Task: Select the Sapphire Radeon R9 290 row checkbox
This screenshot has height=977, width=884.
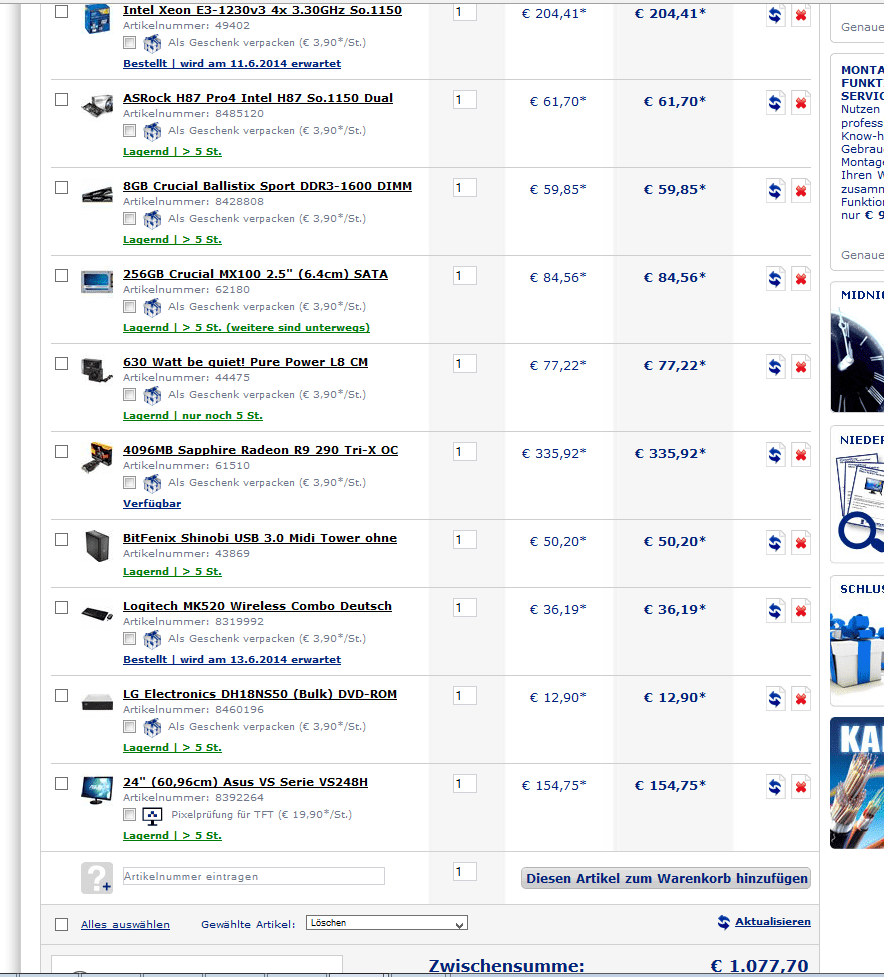Action: pos(61,451)
